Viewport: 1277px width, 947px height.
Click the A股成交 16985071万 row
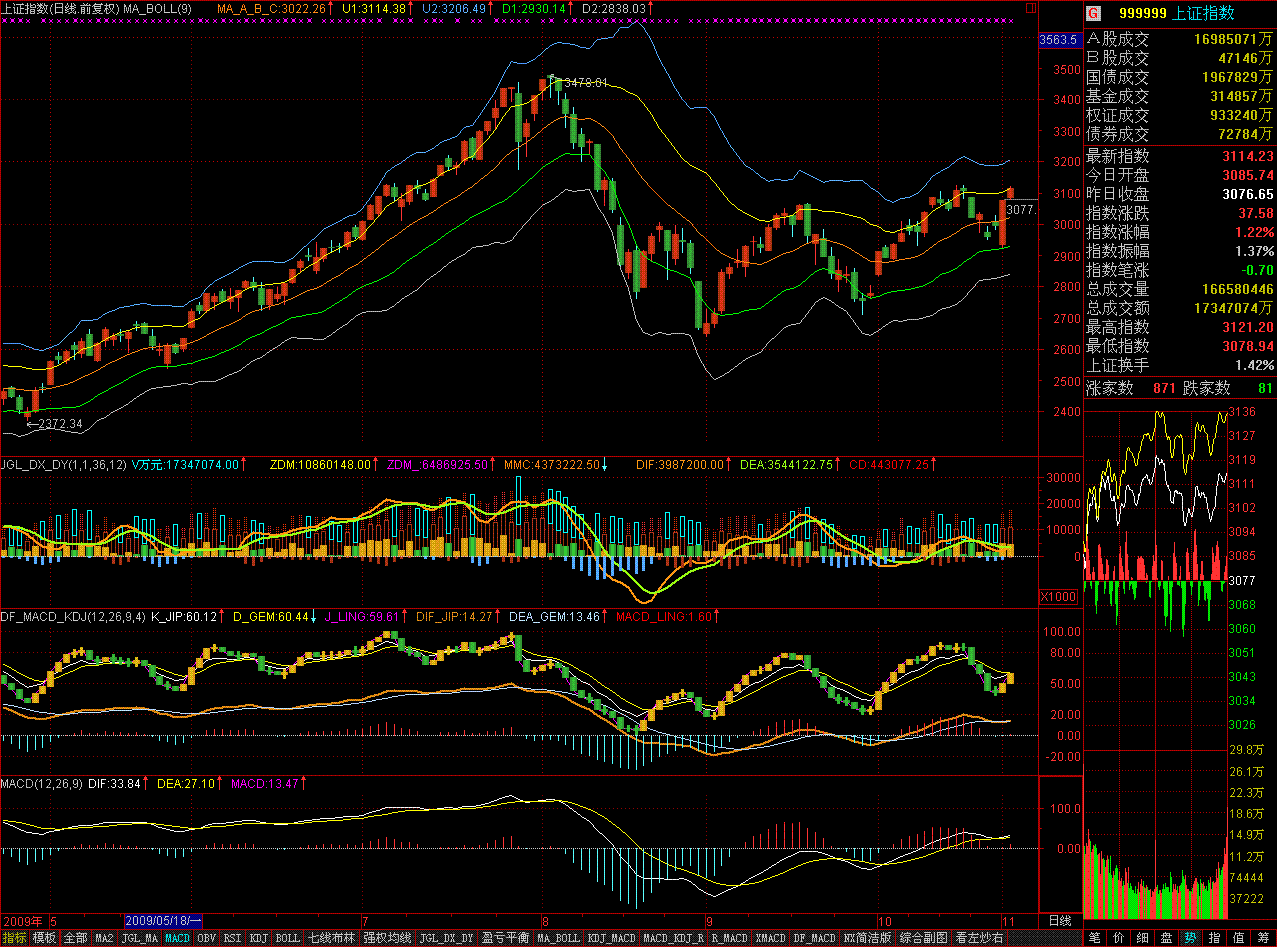1180,40
